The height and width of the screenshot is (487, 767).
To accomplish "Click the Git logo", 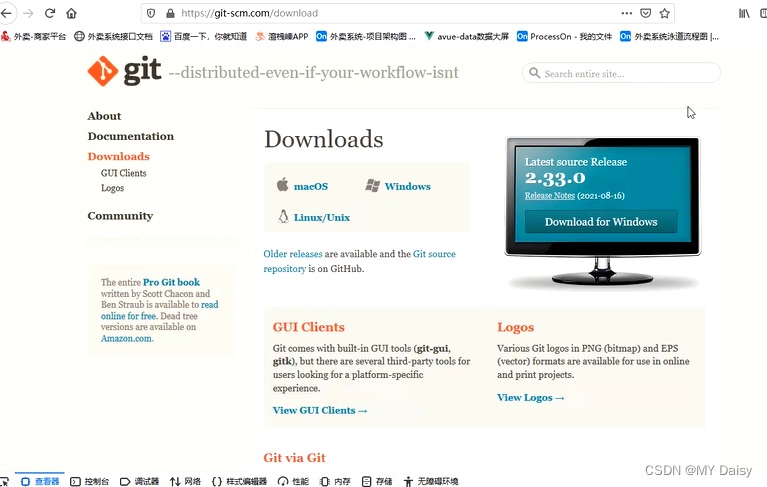I will pyautogui.click(x=124, y=71).
